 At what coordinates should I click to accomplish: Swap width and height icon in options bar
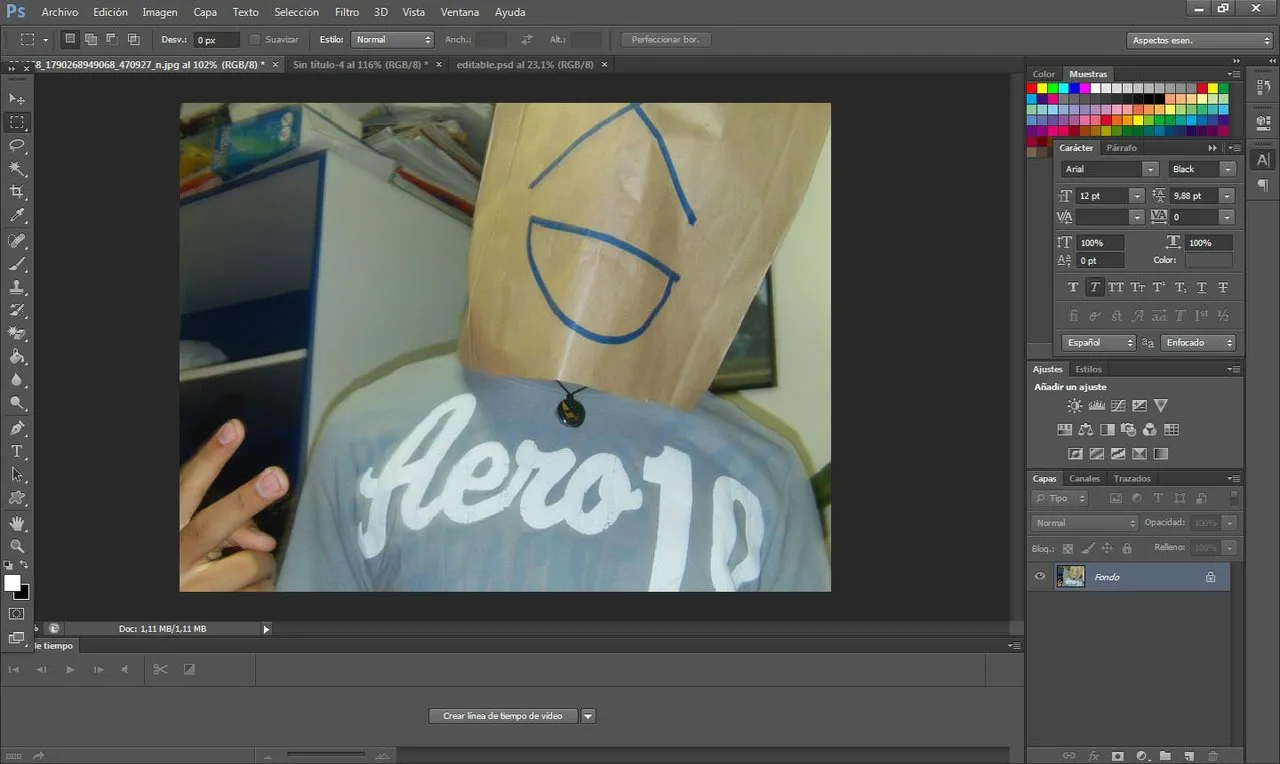point(527,40)
